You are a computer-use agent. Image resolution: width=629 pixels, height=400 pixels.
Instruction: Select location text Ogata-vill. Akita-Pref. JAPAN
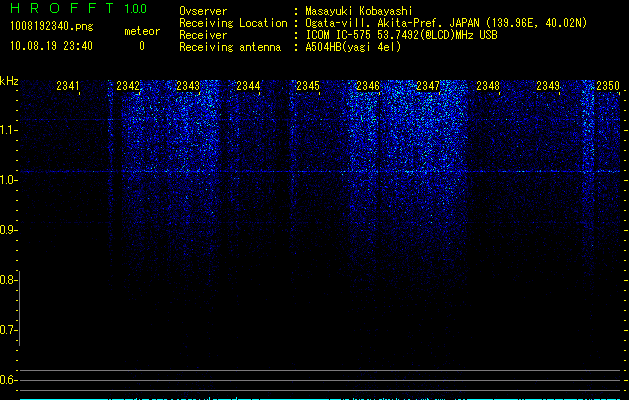[x=393, y=23]
